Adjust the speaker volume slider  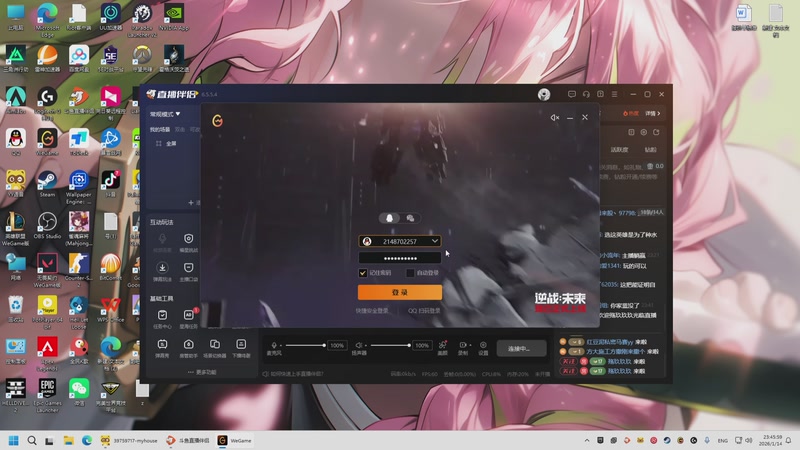tap(390, 345)
